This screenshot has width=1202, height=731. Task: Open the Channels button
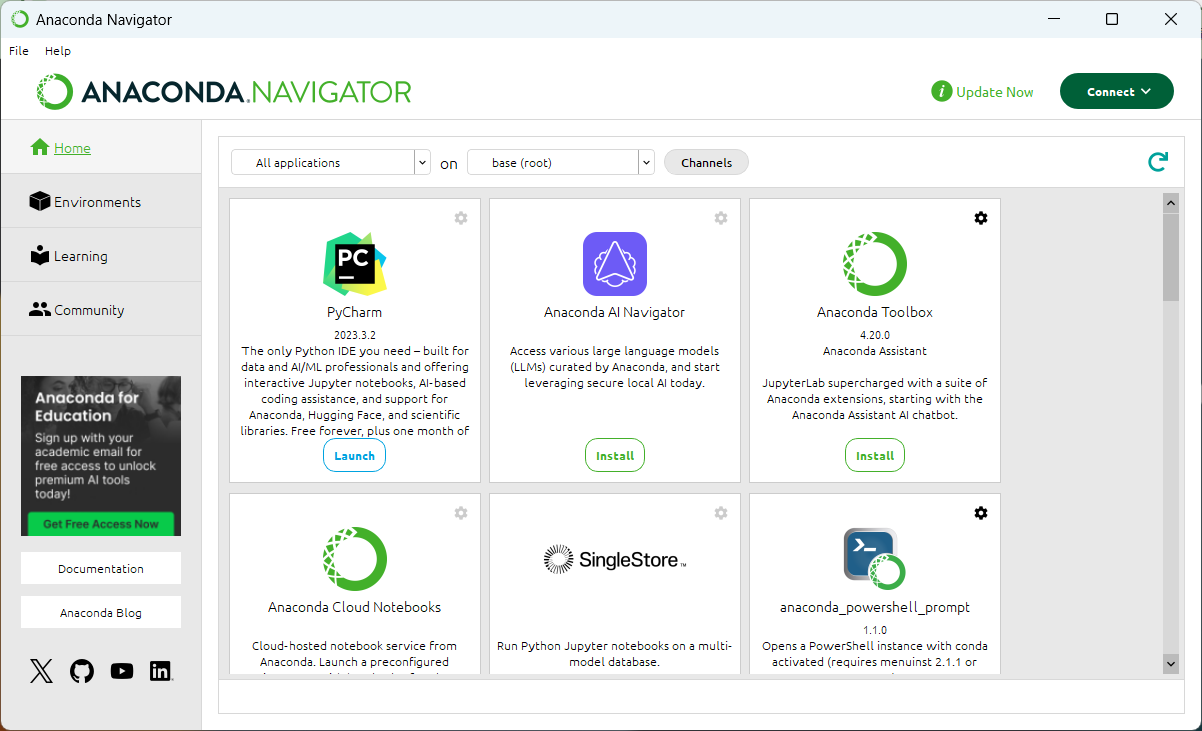[x=706, y=162]
